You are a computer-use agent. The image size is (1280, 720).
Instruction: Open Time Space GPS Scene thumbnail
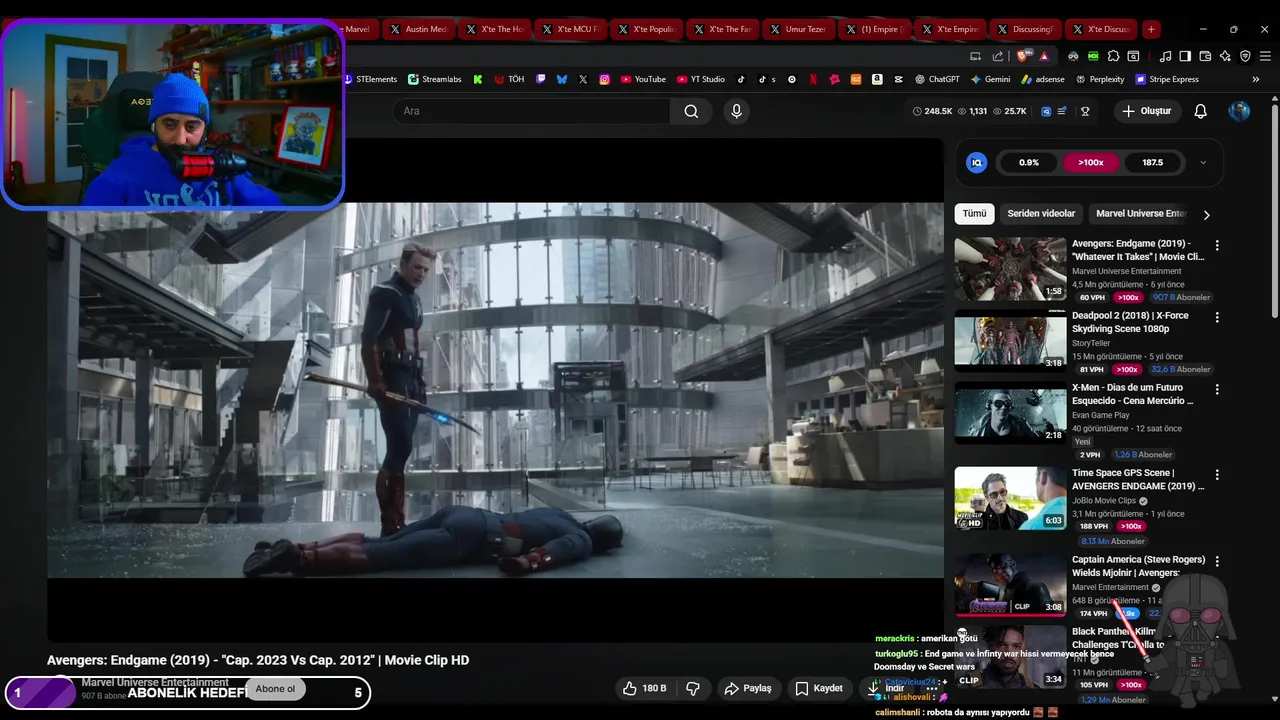point(1010,498)
